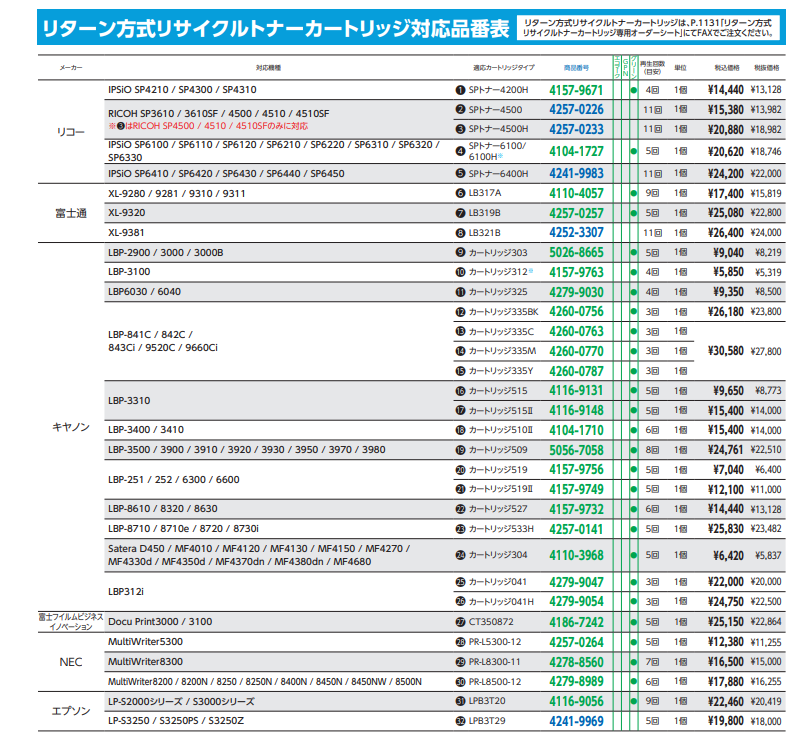Viewport: 793px width, 740px height.
Task: Click product number 4241-9969
Action: 576,721
